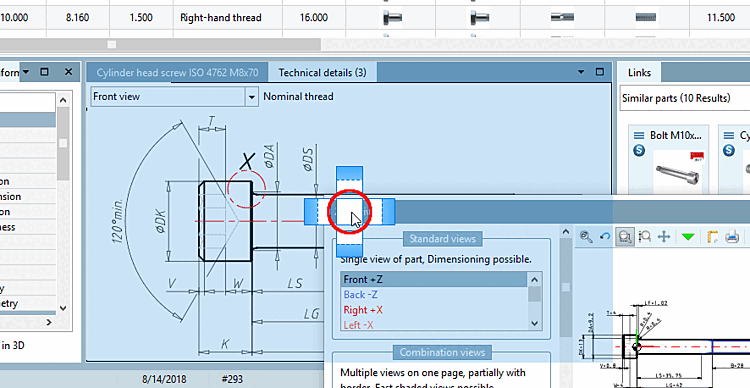Click the blue S badge under Bolt M10x
Image resolution: width=750 pixels, height=388 pixels.
coord(639,151)
